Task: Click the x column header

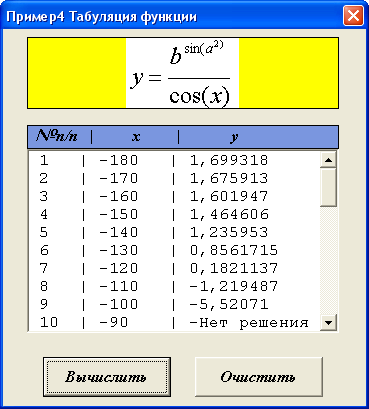Action: tap(136, 137)
